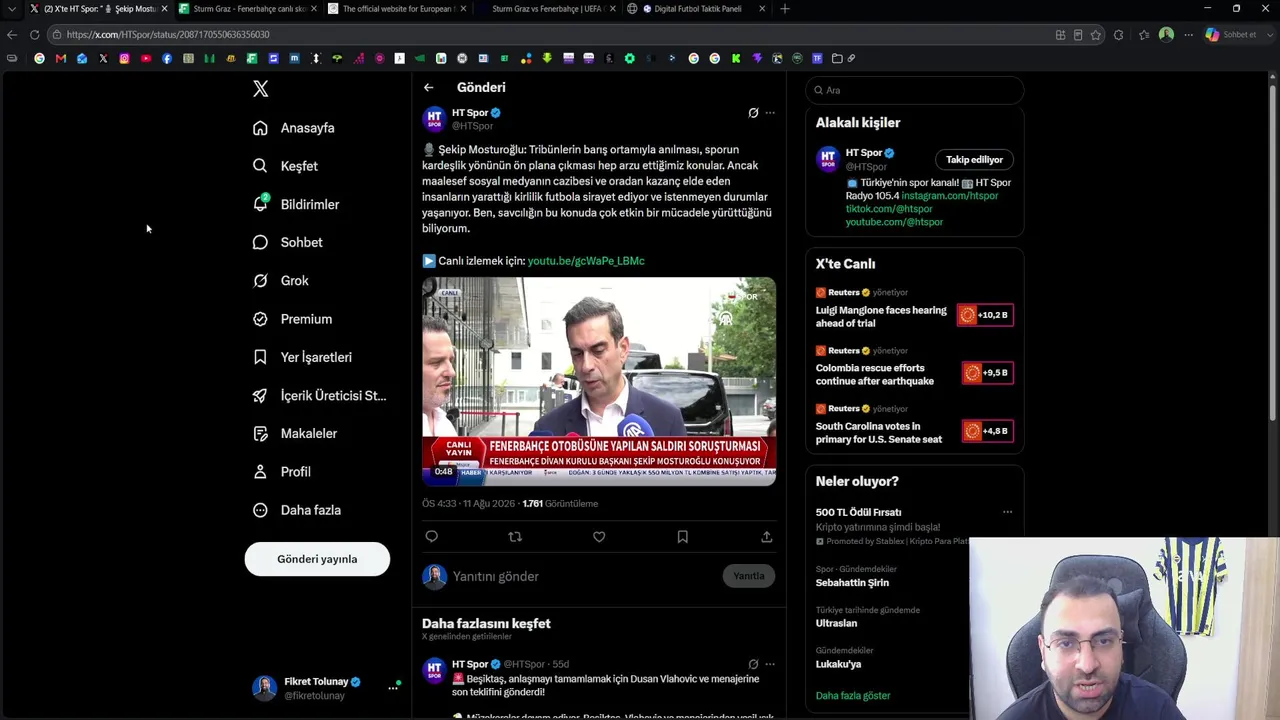Click browser back button

coord(11,34)
